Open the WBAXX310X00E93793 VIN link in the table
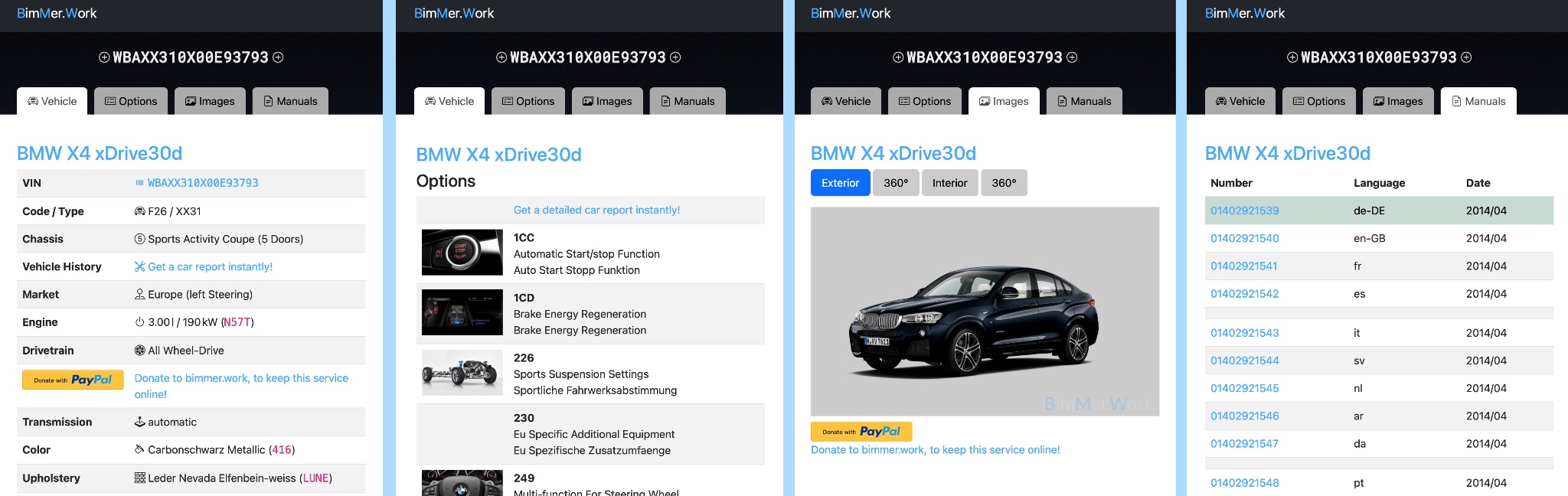This screenshot has width=1568, height=496. point(203,183)
